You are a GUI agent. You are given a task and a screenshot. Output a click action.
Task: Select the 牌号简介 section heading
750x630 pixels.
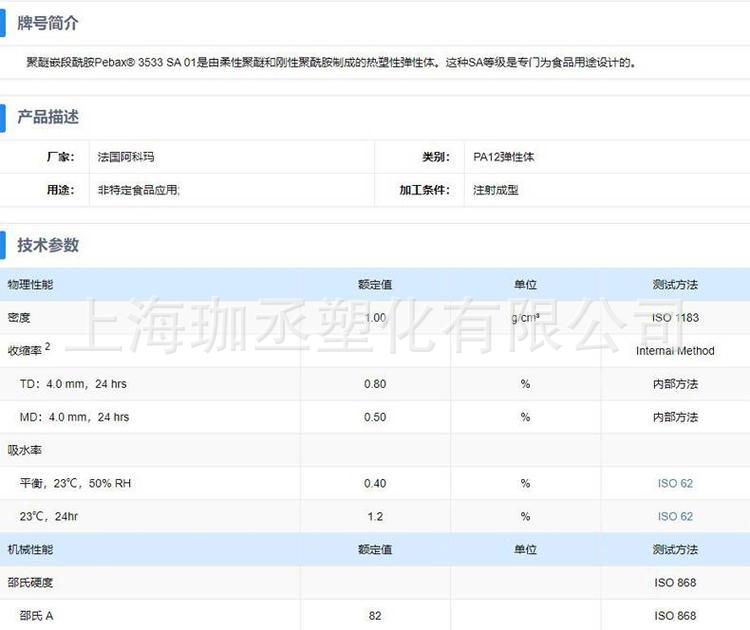click(x=48, y=22)
